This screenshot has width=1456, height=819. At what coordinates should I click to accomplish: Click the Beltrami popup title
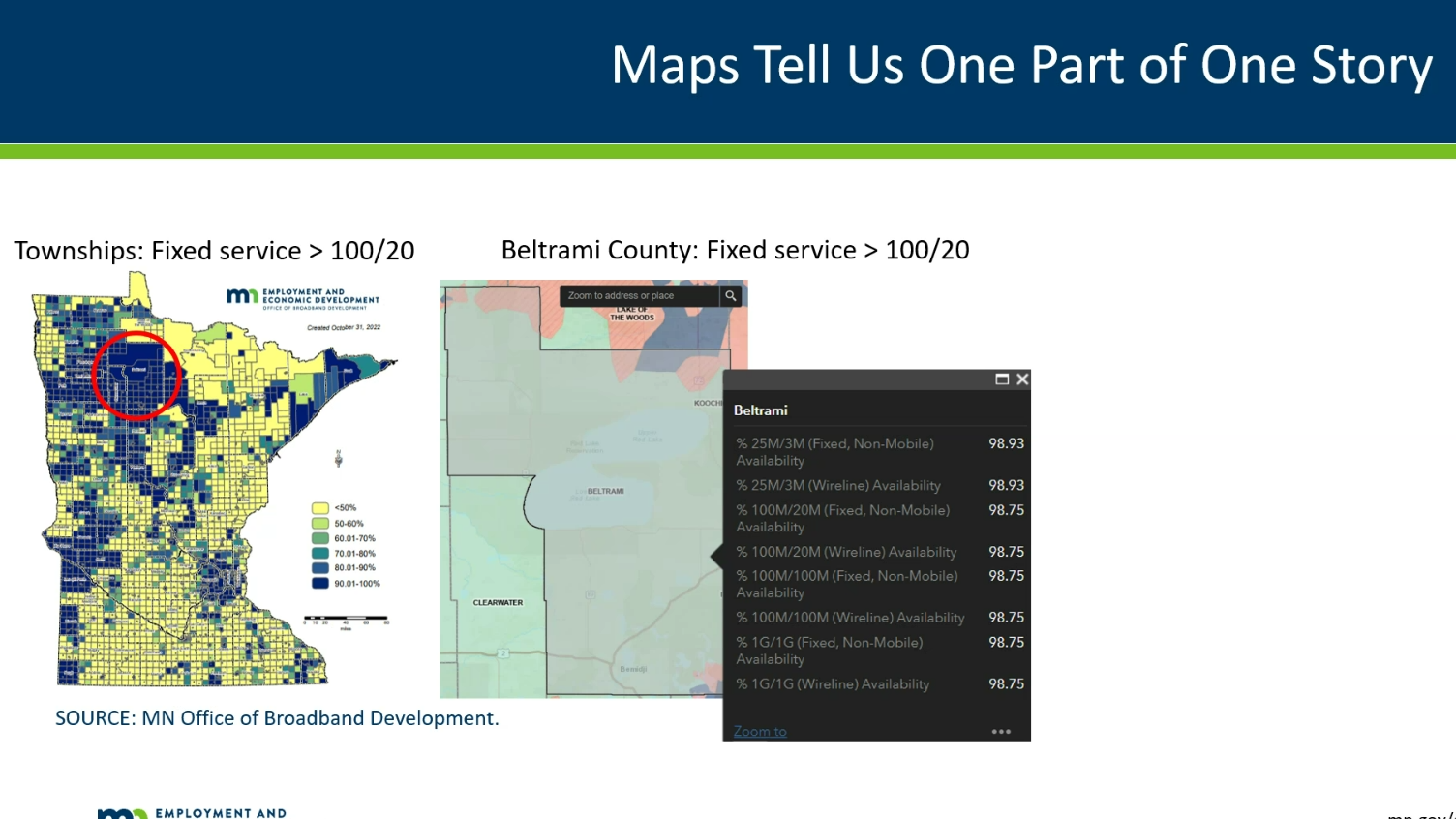761,410
